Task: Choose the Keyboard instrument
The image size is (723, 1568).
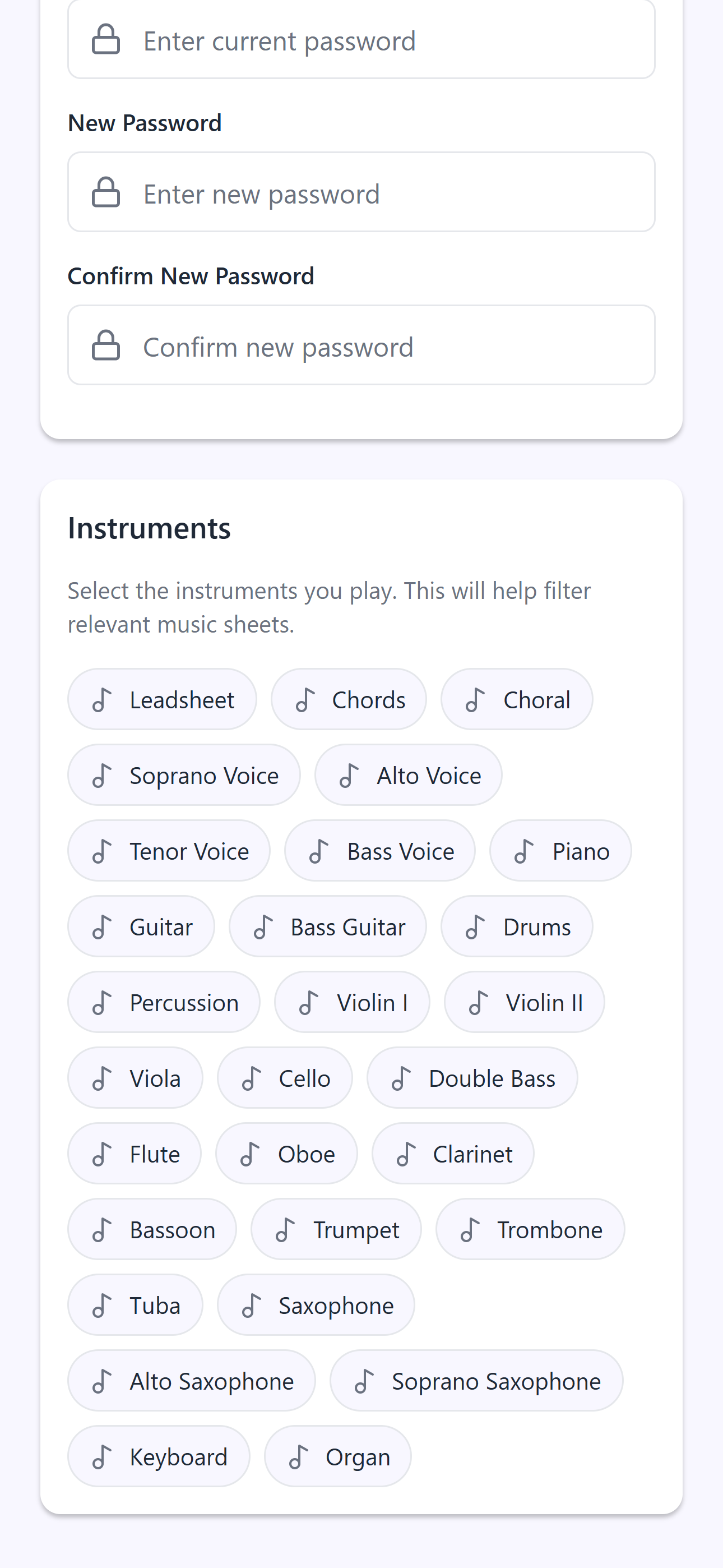Action: (159, 1456)
